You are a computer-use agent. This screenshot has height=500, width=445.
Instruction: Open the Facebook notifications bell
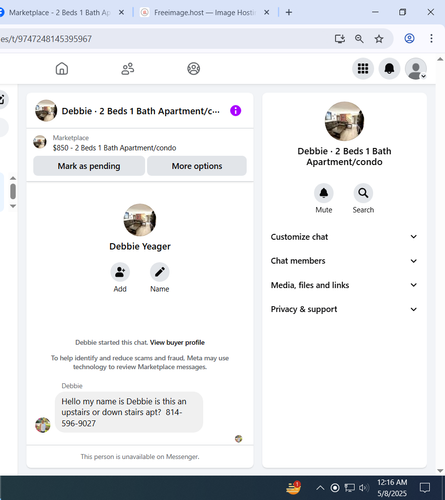(389, 69)
